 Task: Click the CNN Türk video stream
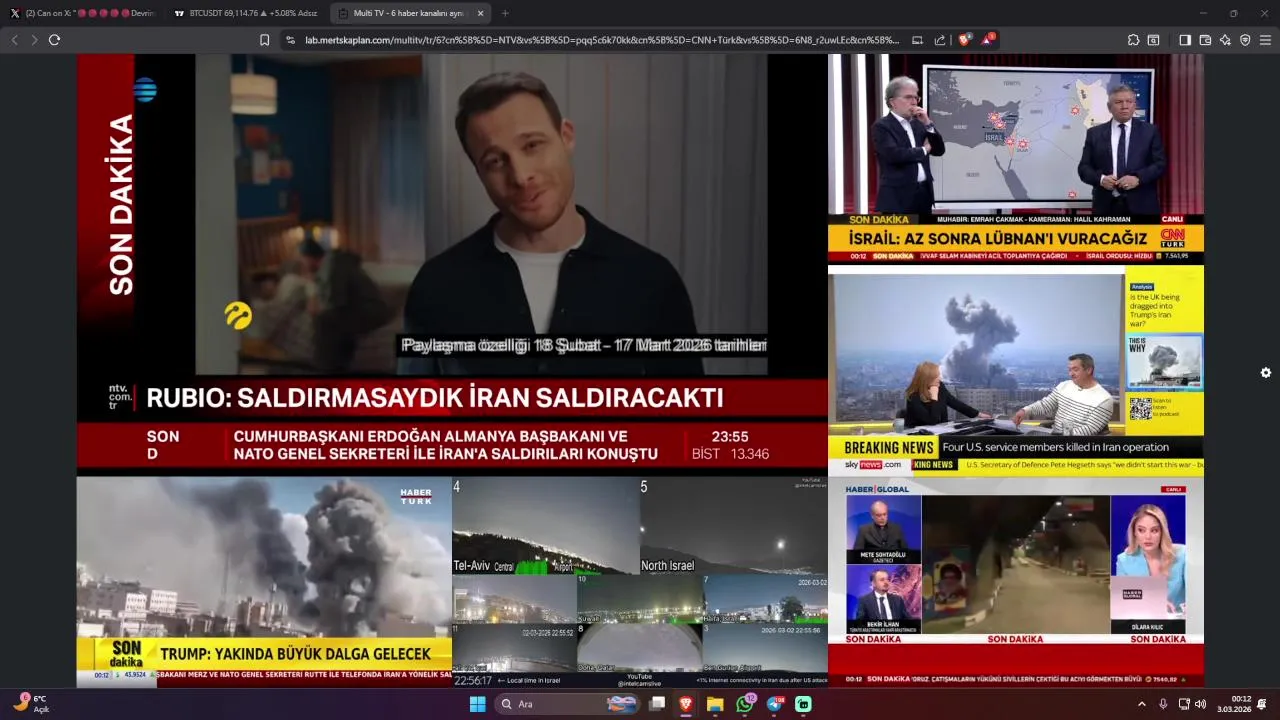(1016, 158)
